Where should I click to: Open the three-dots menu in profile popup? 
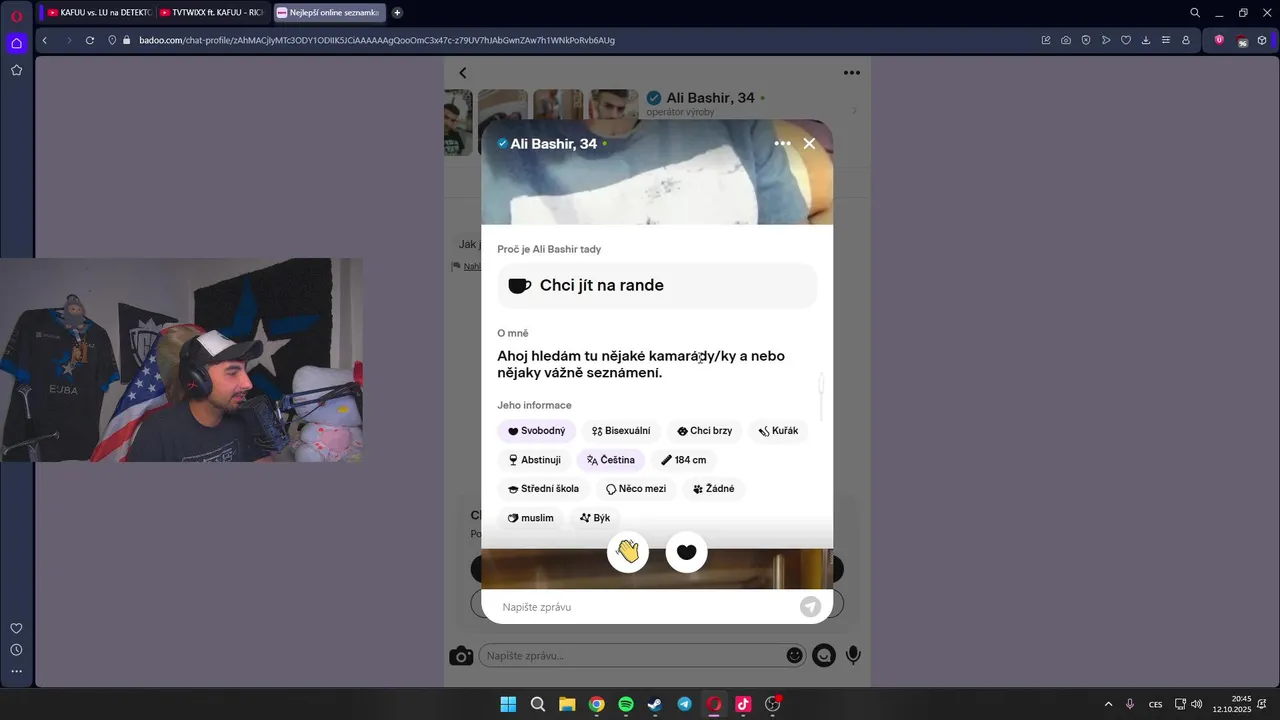coord(782,144)
